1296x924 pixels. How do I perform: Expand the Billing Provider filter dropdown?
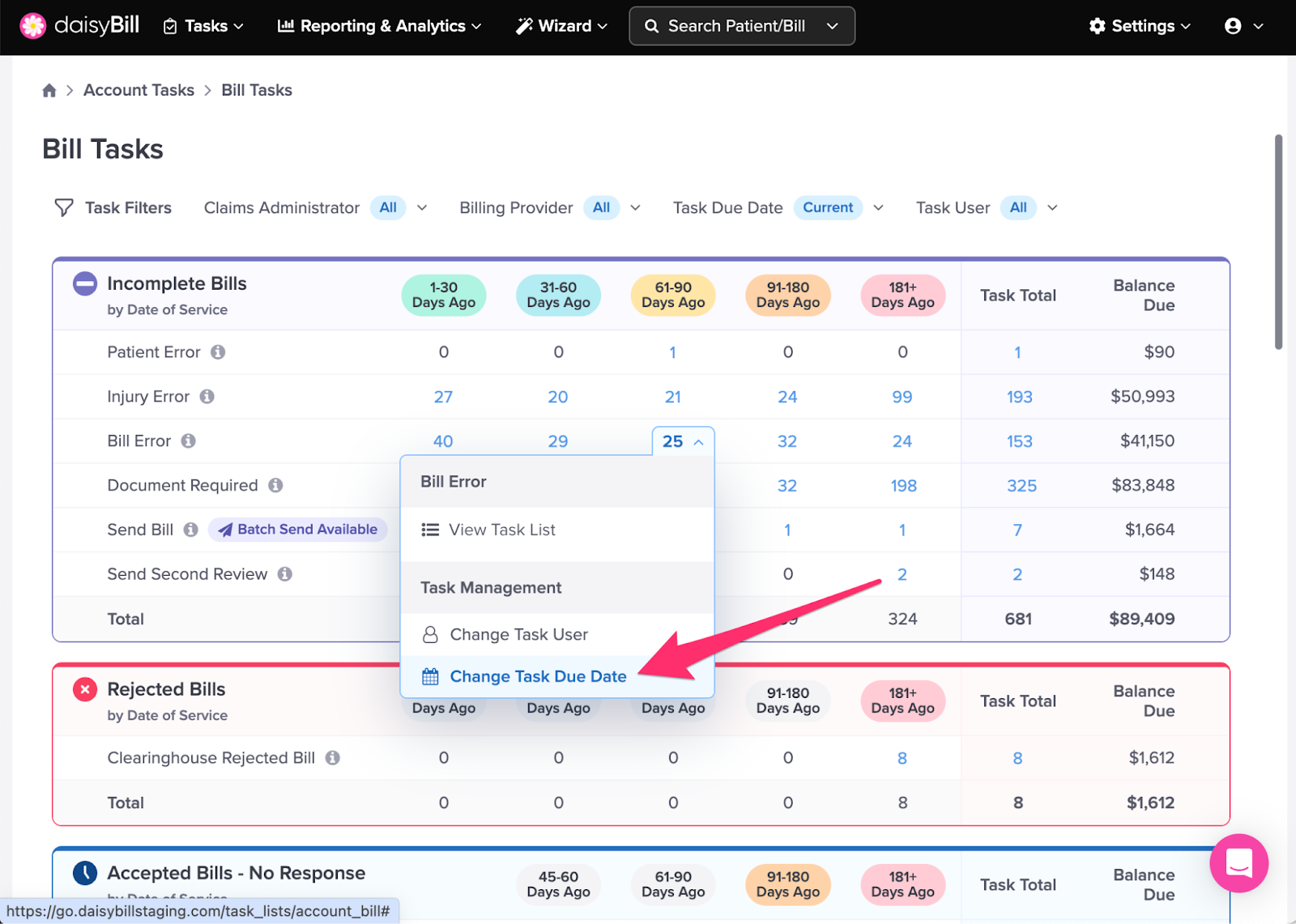[637, 207]
